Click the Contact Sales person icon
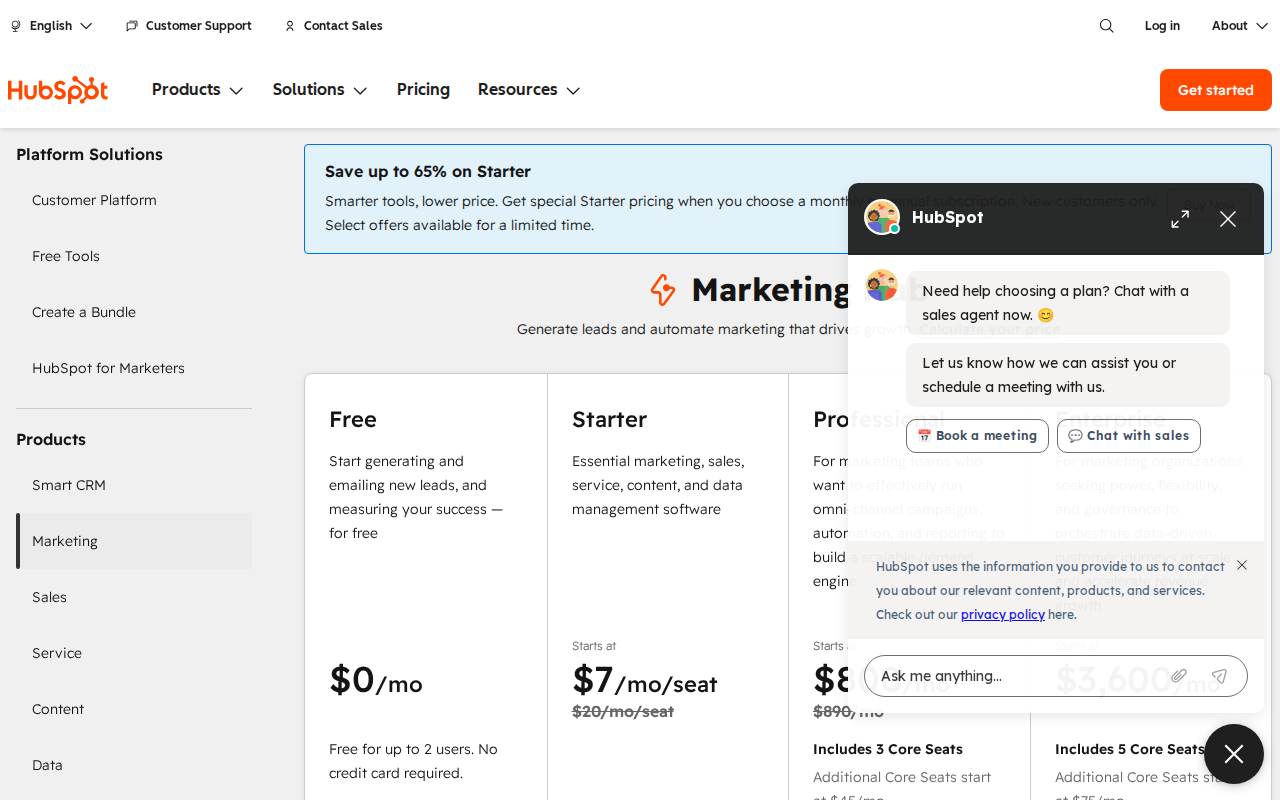1280x800 pixels. pyautogui.click(x=290, y=26)
